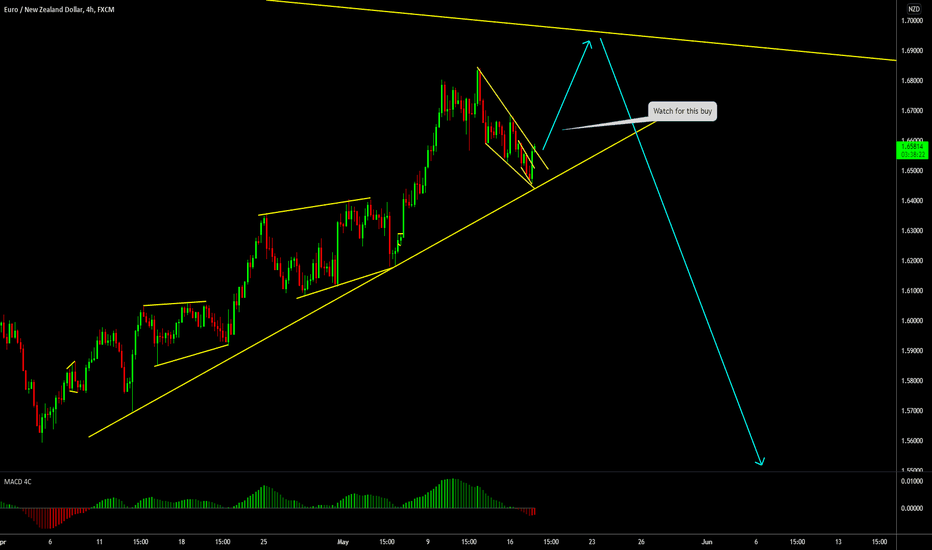Click the '26' date on time axis
The height and width of the screenshot is (550, 932).
(641, 542)
